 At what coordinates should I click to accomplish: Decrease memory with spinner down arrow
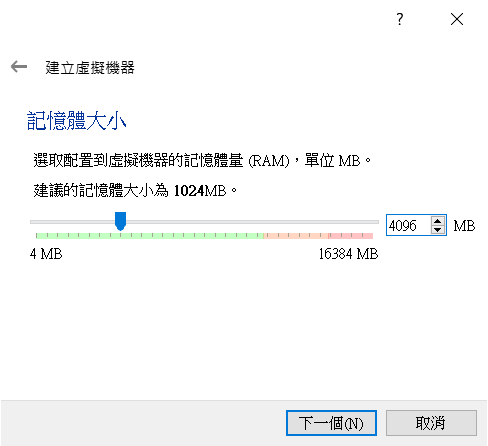438,230
